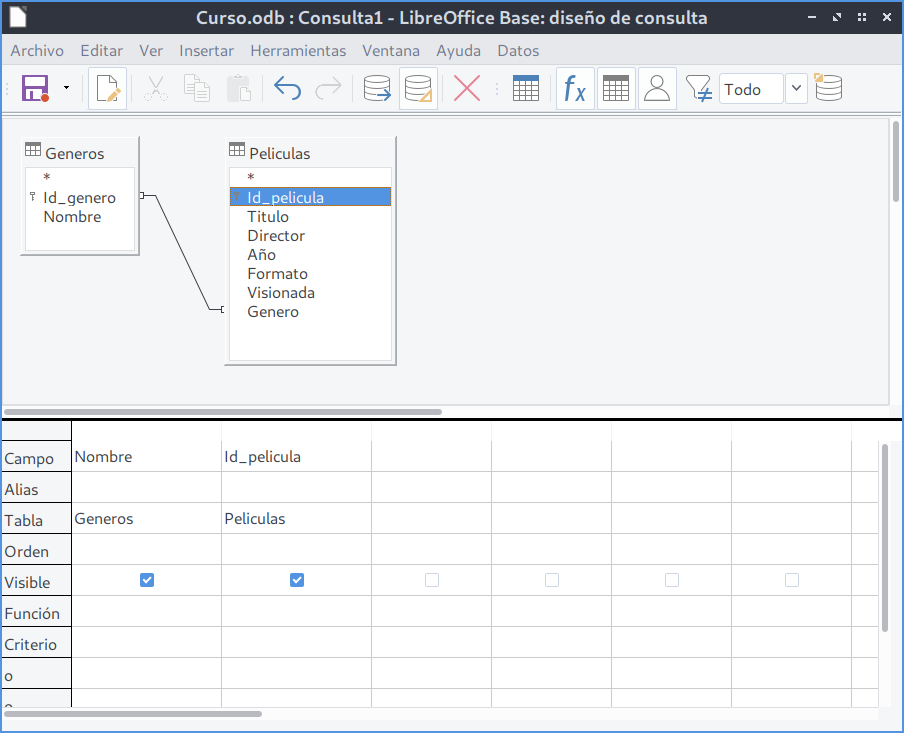
Task: Check Visible box in the sixth grid column
Action: tap(792, 580)
